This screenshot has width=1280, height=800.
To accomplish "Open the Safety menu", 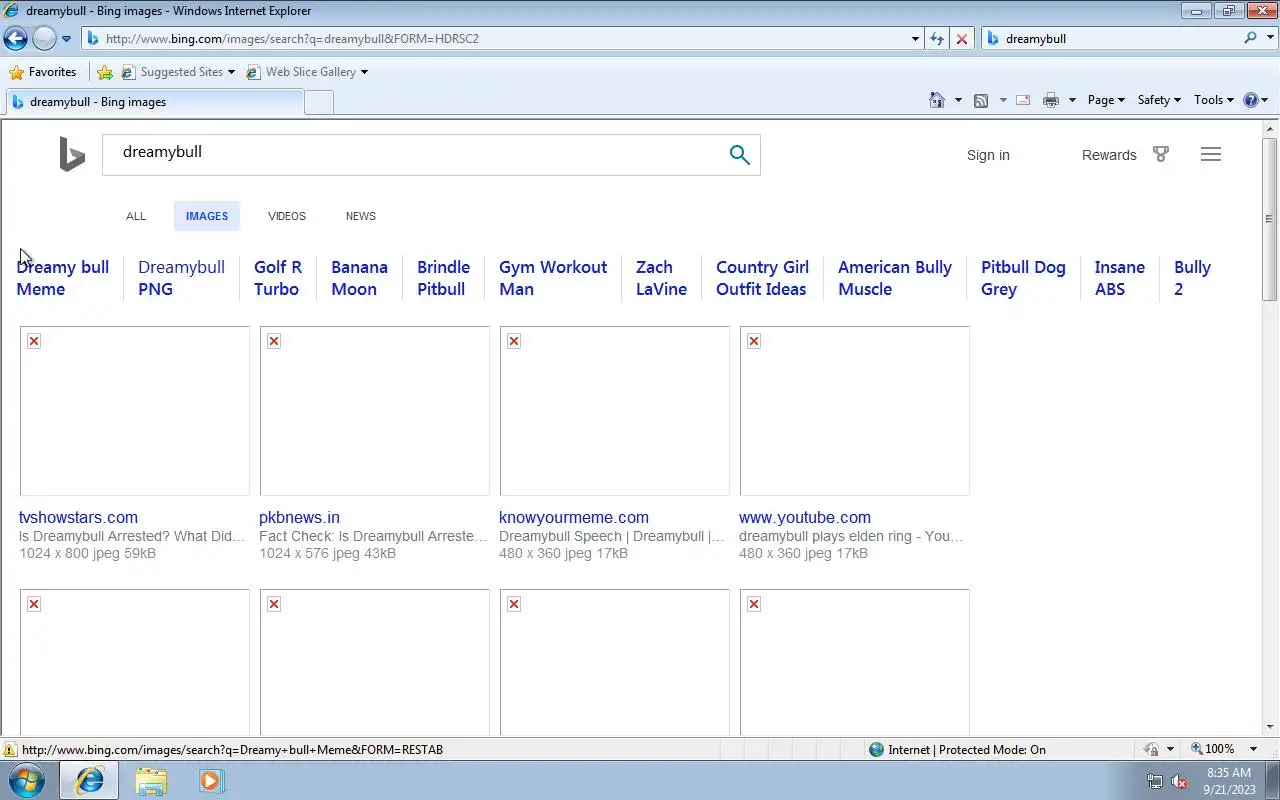I will (1159, 100).
